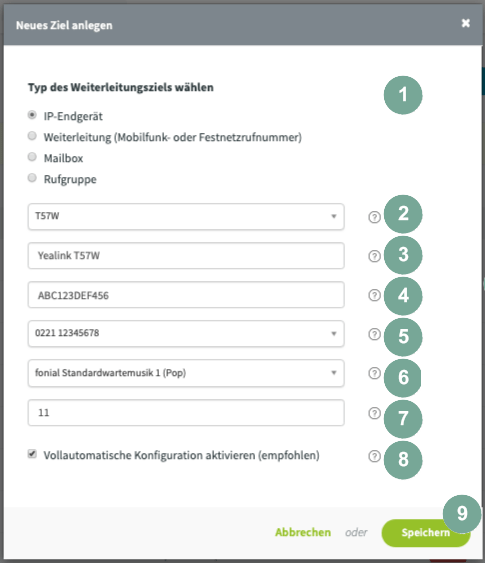Select the Mailbox radio button

pos(32,157)
